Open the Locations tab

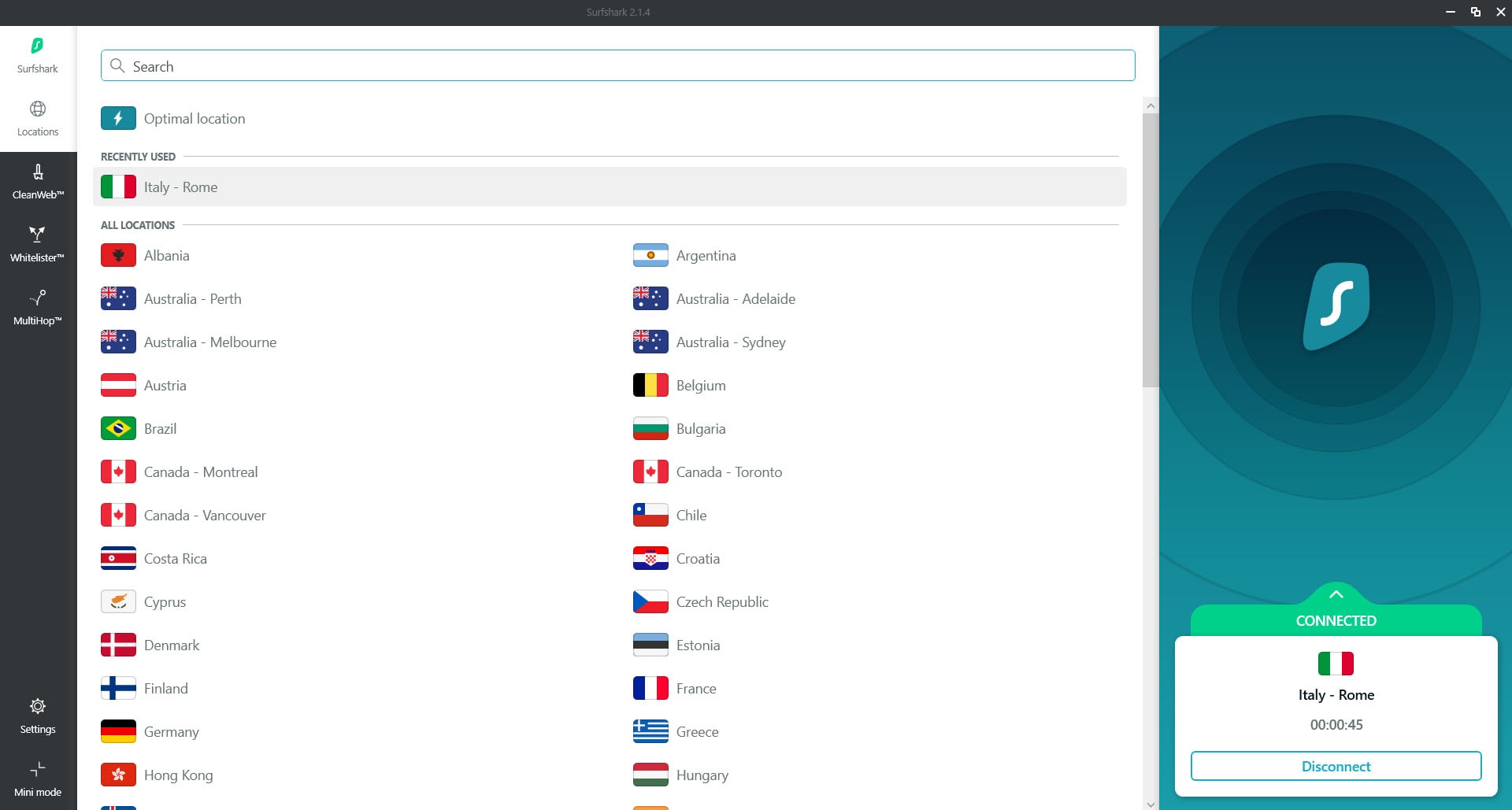[x=38, y=119]
